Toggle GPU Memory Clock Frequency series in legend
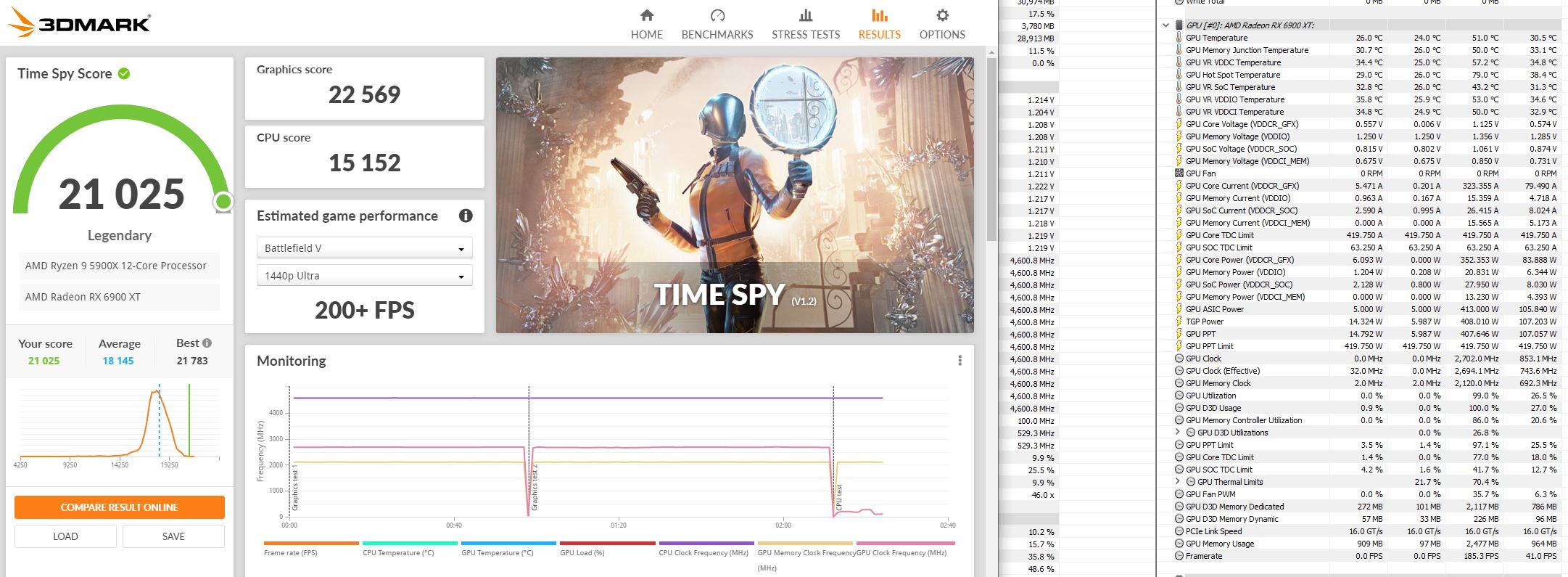This screenshot has height=577, width=1568. click(804, 556)
